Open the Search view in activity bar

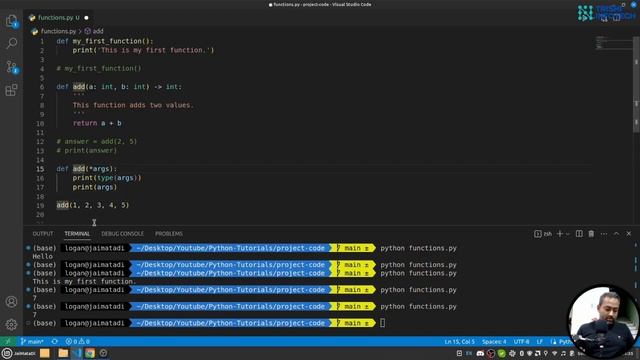click(x=11, y=43)
